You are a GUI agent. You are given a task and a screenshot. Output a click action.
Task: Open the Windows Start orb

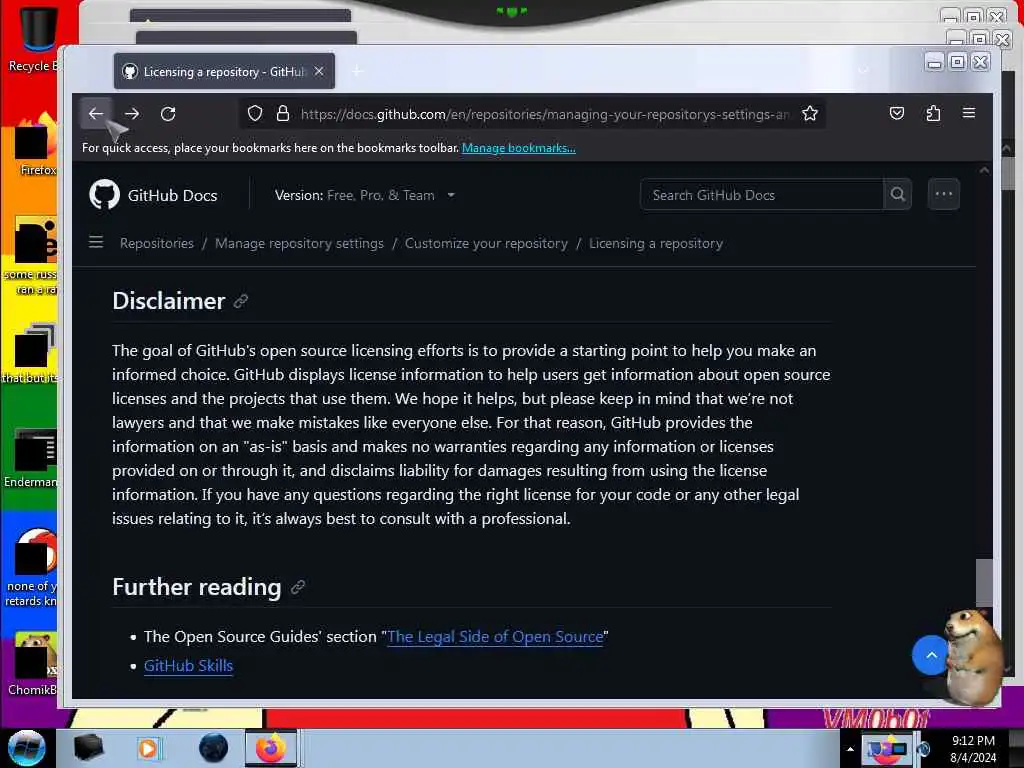coord(26,748)
